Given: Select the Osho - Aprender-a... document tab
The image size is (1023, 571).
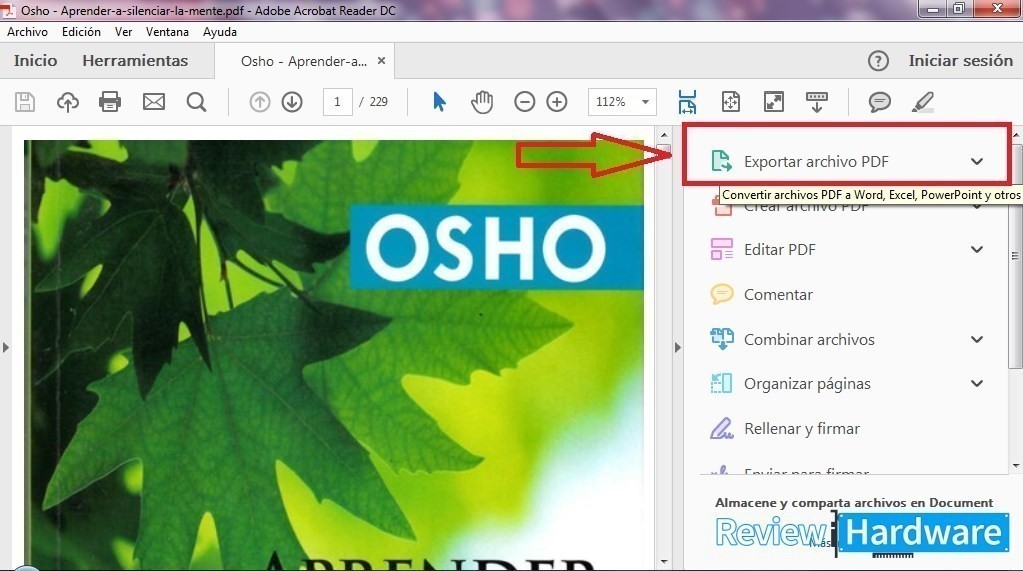Looking at the screenshot, I should (x=303, y=61).
